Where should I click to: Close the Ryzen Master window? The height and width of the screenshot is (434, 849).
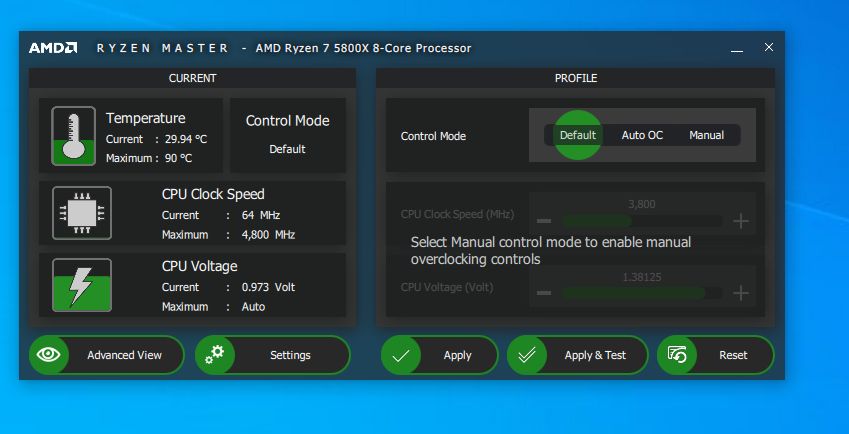pyautogui.click(x=769, y=47)
